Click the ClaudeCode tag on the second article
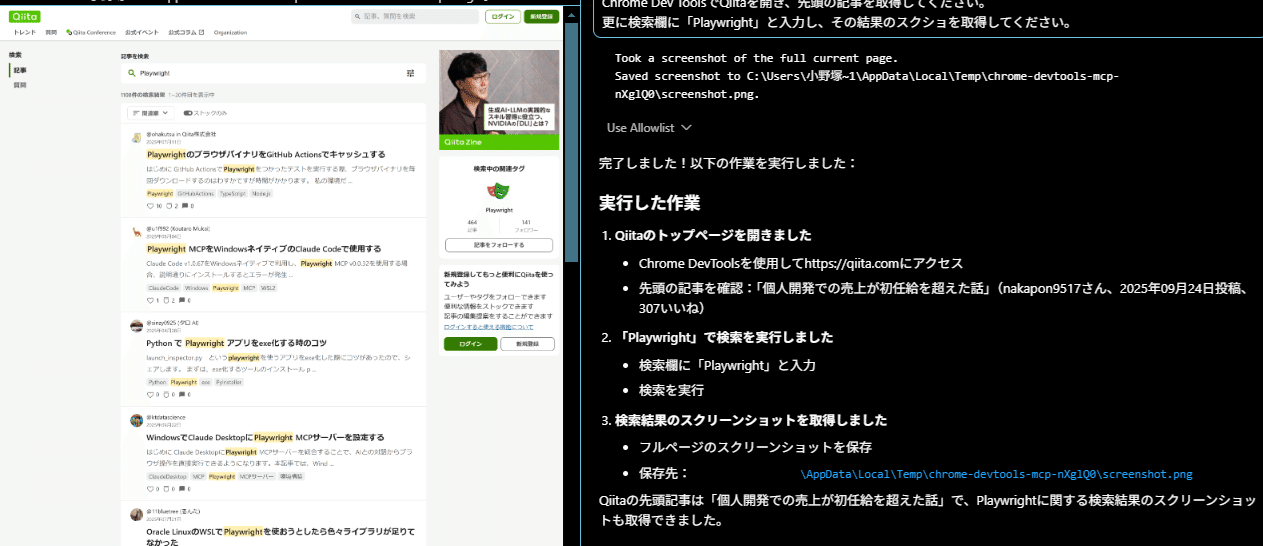The image size is (1263, 546). pyautogui.click(x=163, y=287)
